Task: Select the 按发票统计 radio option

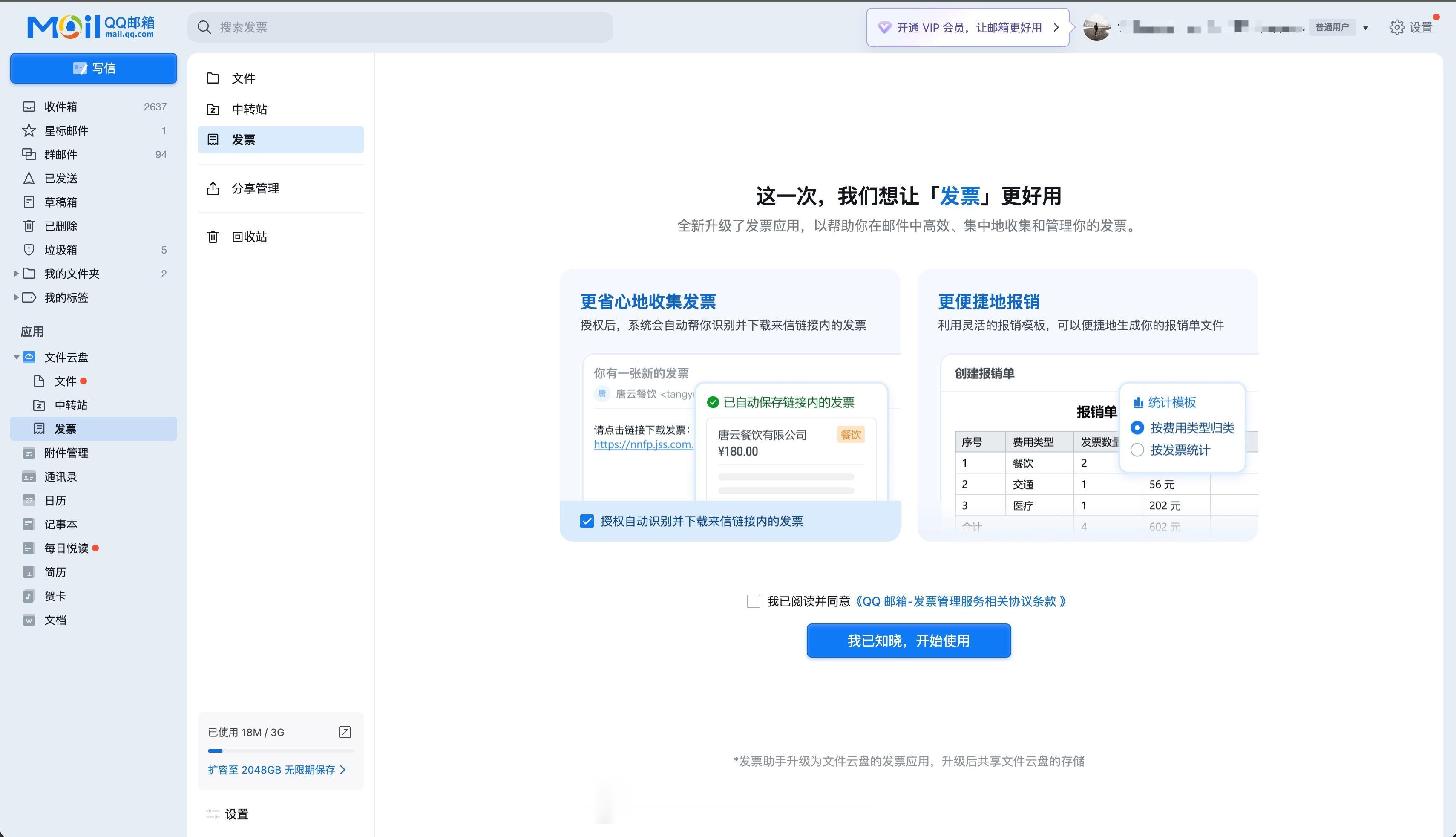Action: 1137,450
